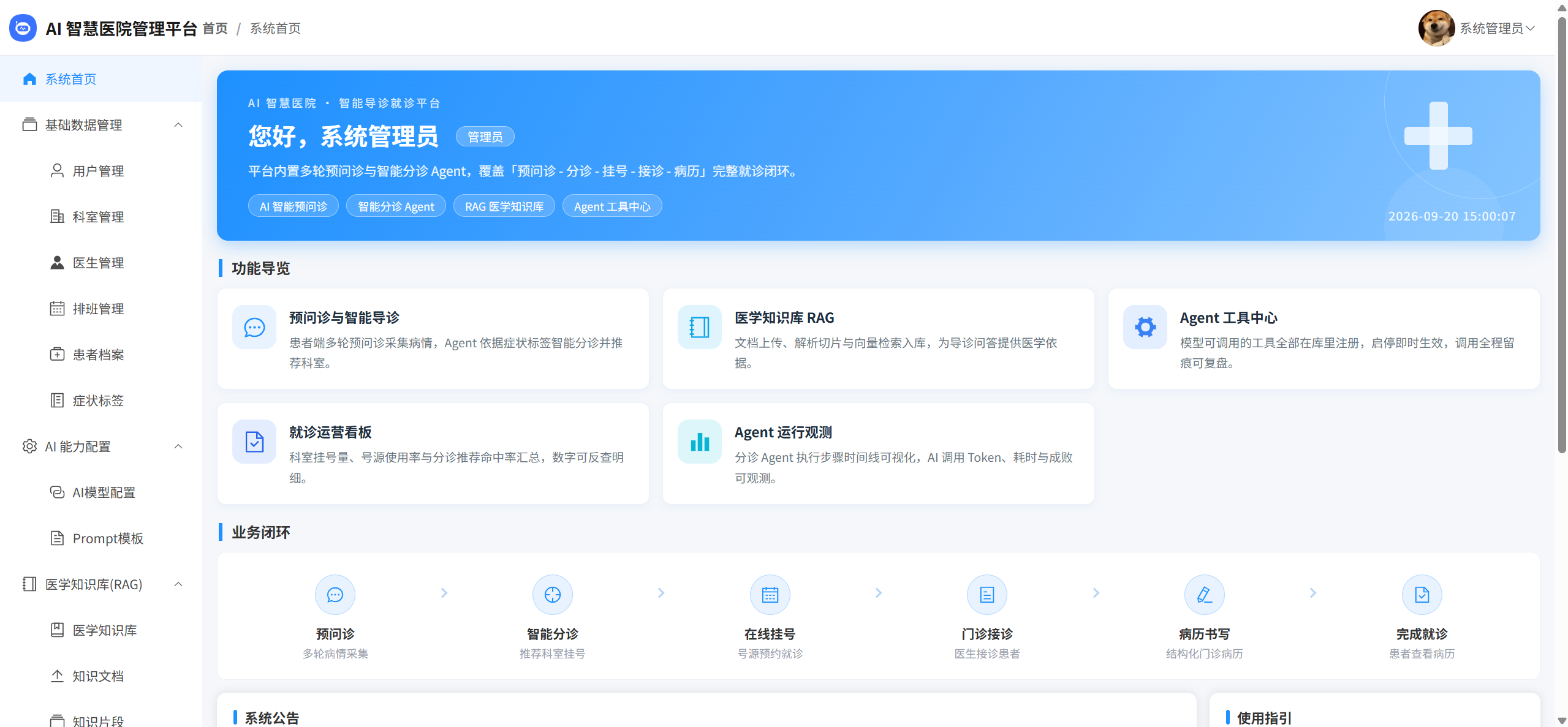The height and width of the screenshot is (727, 1568).
Task: Click the 2026-09-20 15:00:07 timestamp
Action: click(x=1452, y=216)
